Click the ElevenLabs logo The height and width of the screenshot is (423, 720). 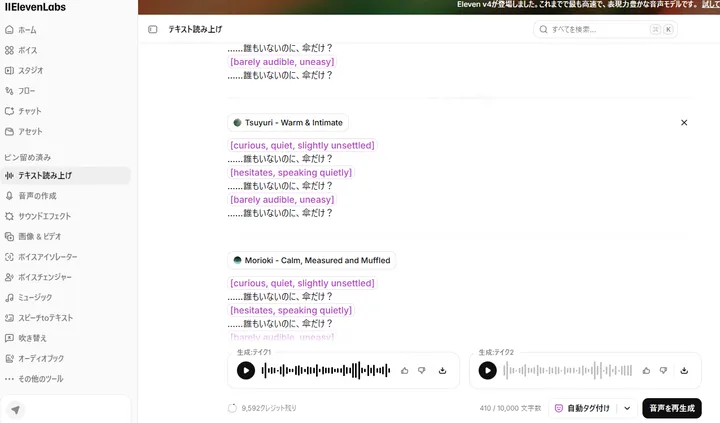pos(35,7)
